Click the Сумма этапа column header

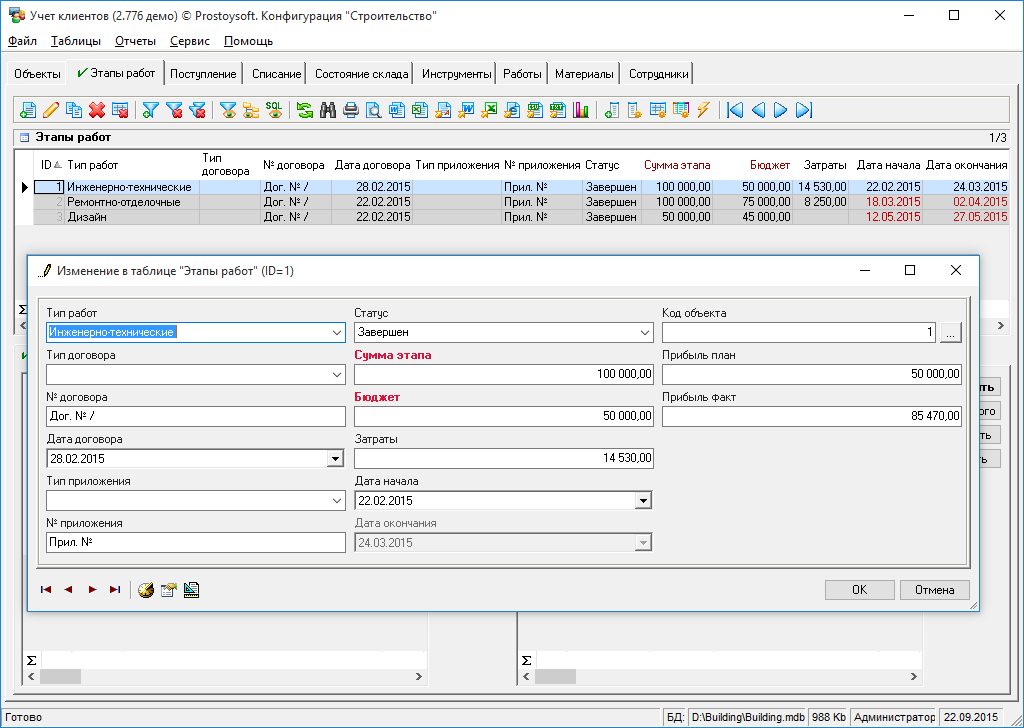click(x=677, y=165)
